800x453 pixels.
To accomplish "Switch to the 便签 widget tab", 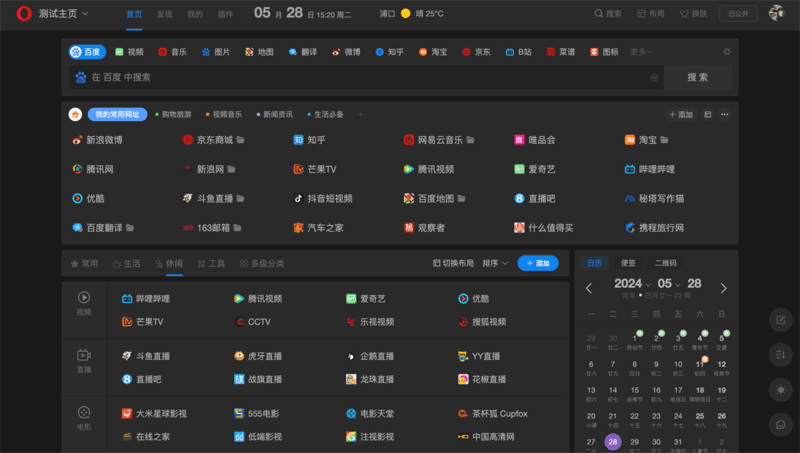I will tap(628, 263).
